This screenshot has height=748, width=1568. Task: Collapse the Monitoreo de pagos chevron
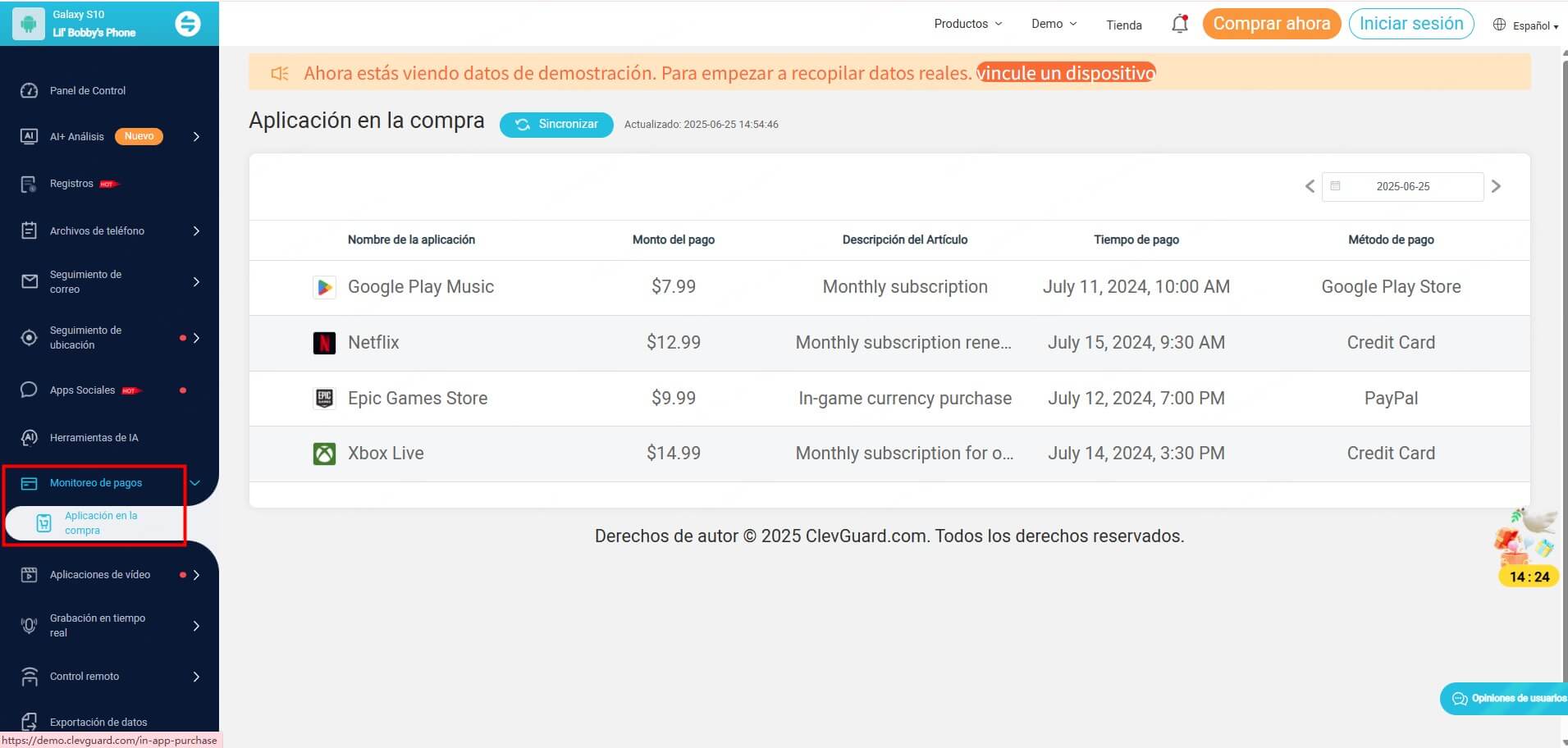pos(195,483)
